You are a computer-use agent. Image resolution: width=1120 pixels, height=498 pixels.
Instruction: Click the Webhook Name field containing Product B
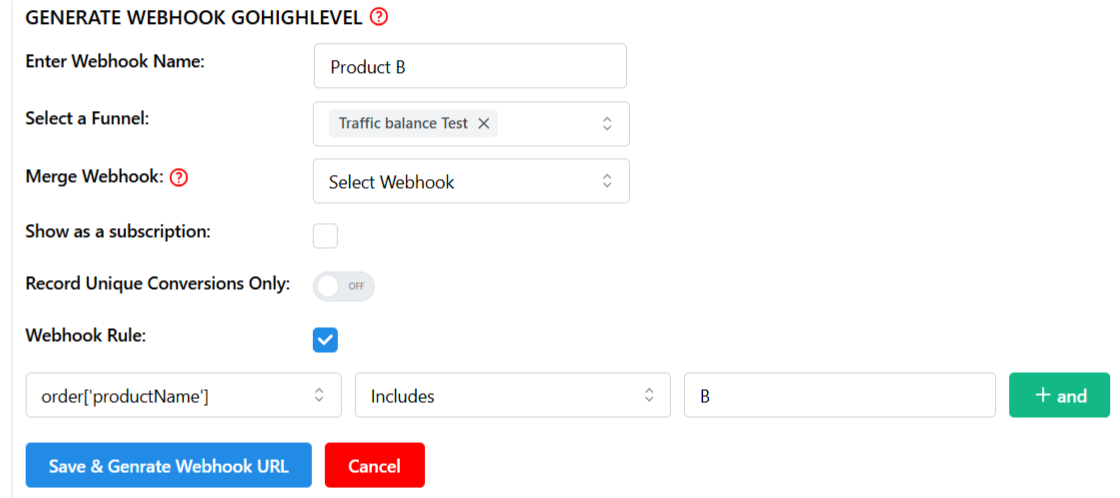pos(470,66)
